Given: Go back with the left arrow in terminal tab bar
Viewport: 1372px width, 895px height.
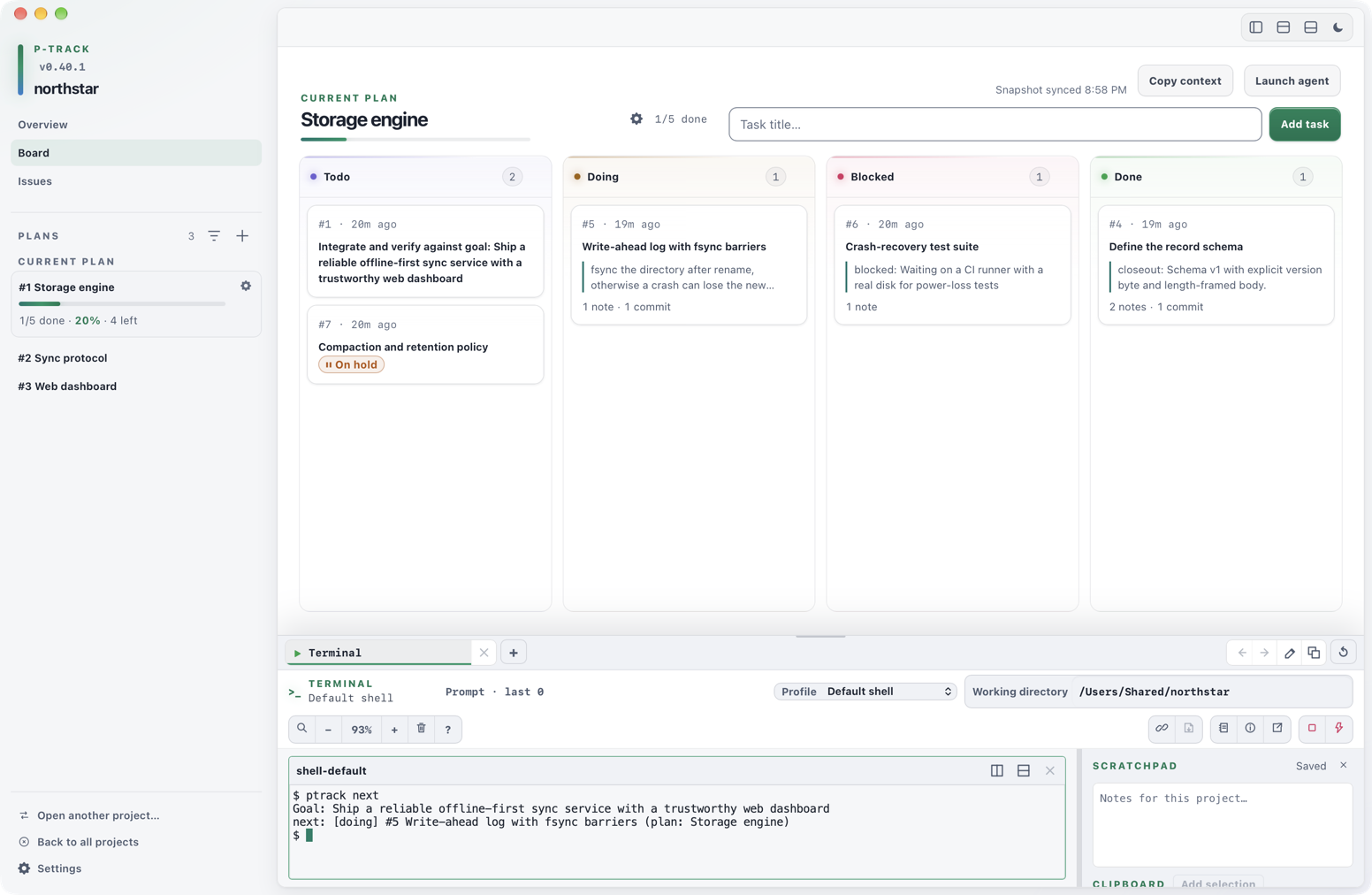Looking at the screenshot, I should tap(1242, 653).
